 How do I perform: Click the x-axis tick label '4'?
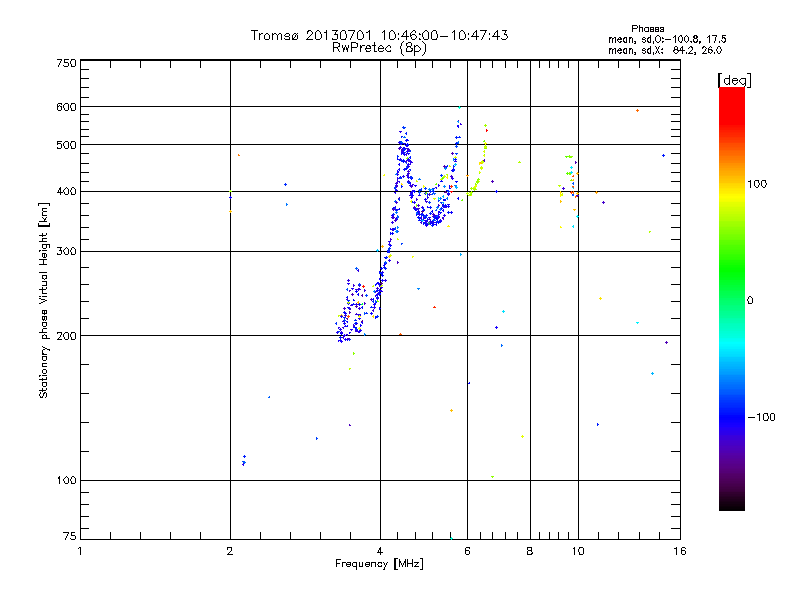(x=380, y=551)
